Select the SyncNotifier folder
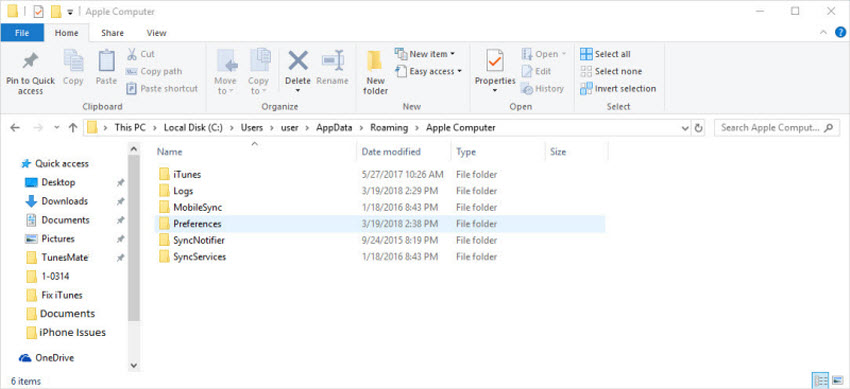This screenshot has height=389, width=850. pos(379,240)
